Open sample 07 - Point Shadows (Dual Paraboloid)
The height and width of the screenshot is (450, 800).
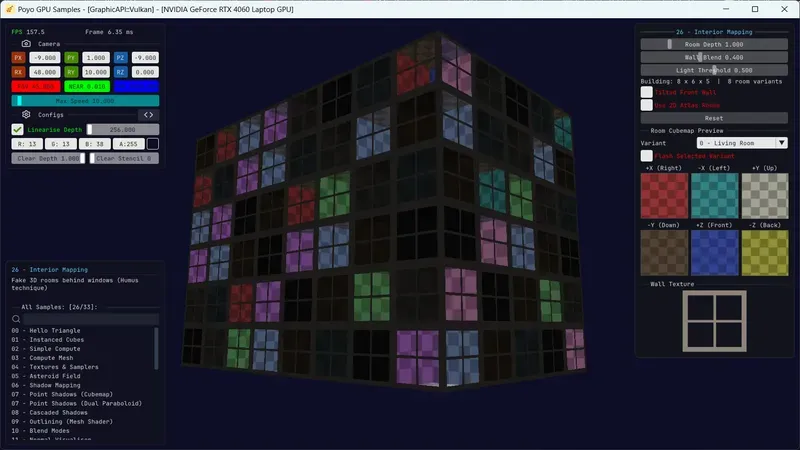[77, 404]
